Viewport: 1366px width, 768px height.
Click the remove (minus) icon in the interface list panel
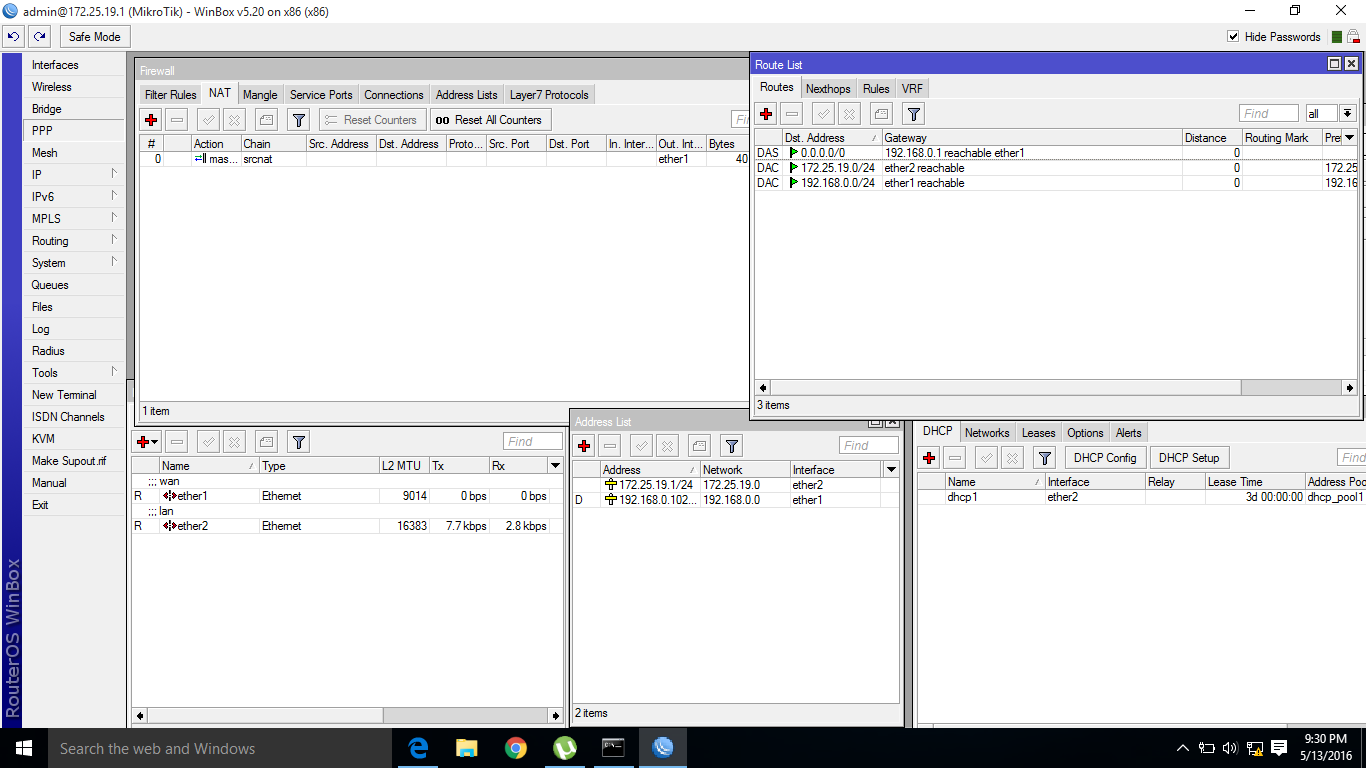point(177,442)
